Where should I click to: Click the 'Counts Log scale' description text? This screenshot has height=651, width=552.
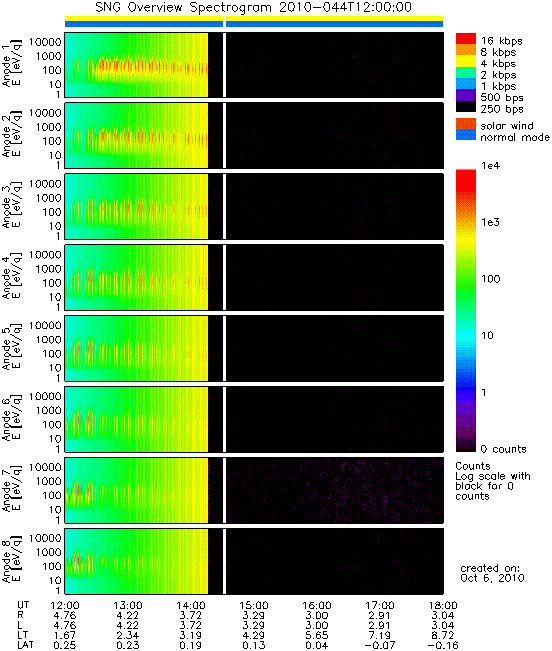[493, 481]
